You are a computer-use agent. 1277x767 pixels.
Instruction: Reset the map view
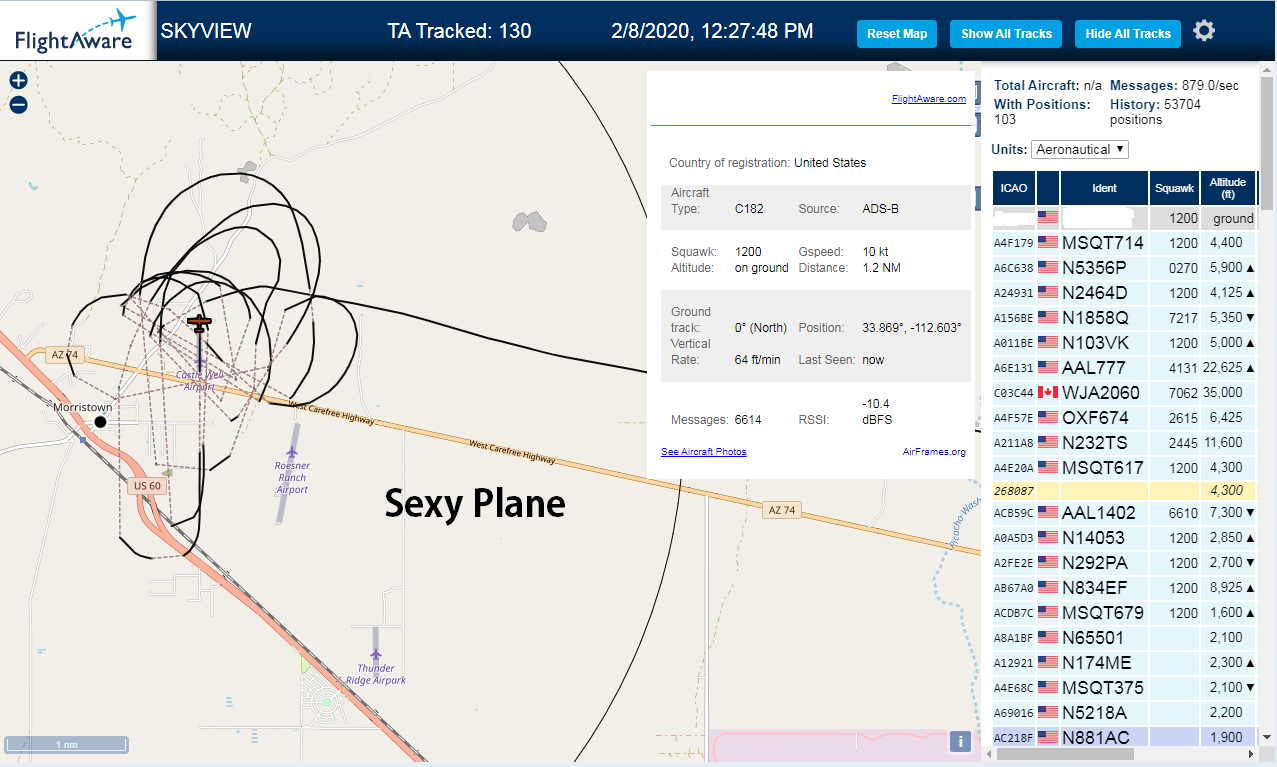pyautogui.click(x=897, y=33)
